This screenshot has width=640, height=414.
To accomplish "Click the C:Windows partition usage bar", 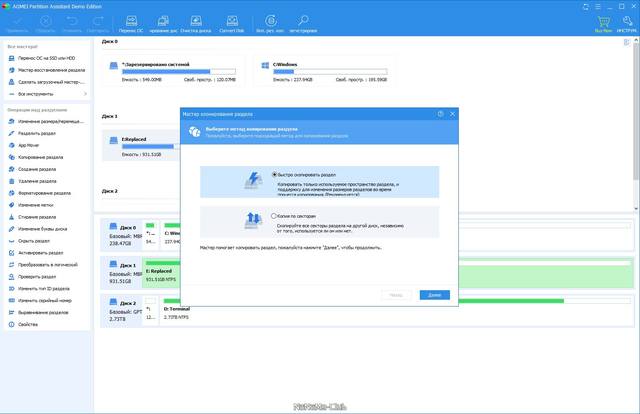I will tap(330, 71).
